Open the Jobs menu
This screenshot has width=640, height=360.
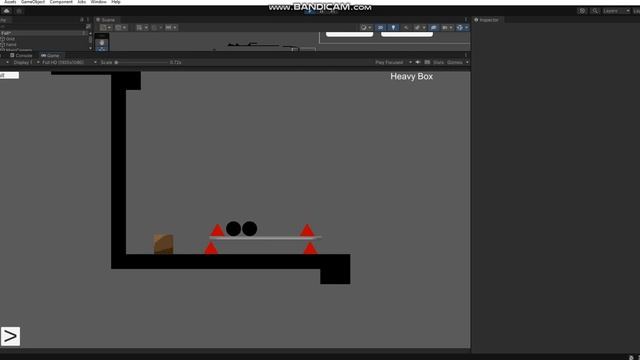tap(82, 2)
